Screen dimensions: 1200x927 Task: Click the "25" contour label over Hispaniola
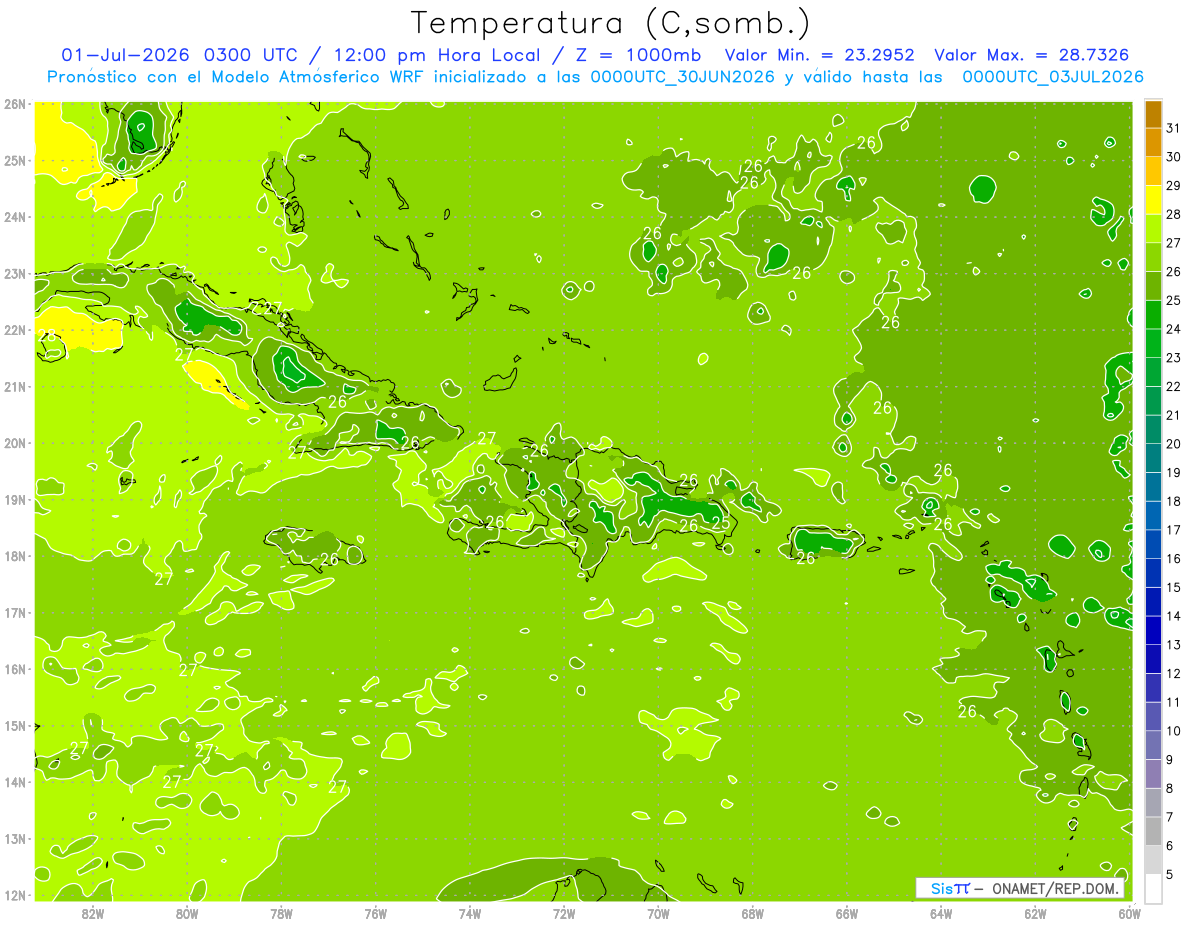[720, 524]
